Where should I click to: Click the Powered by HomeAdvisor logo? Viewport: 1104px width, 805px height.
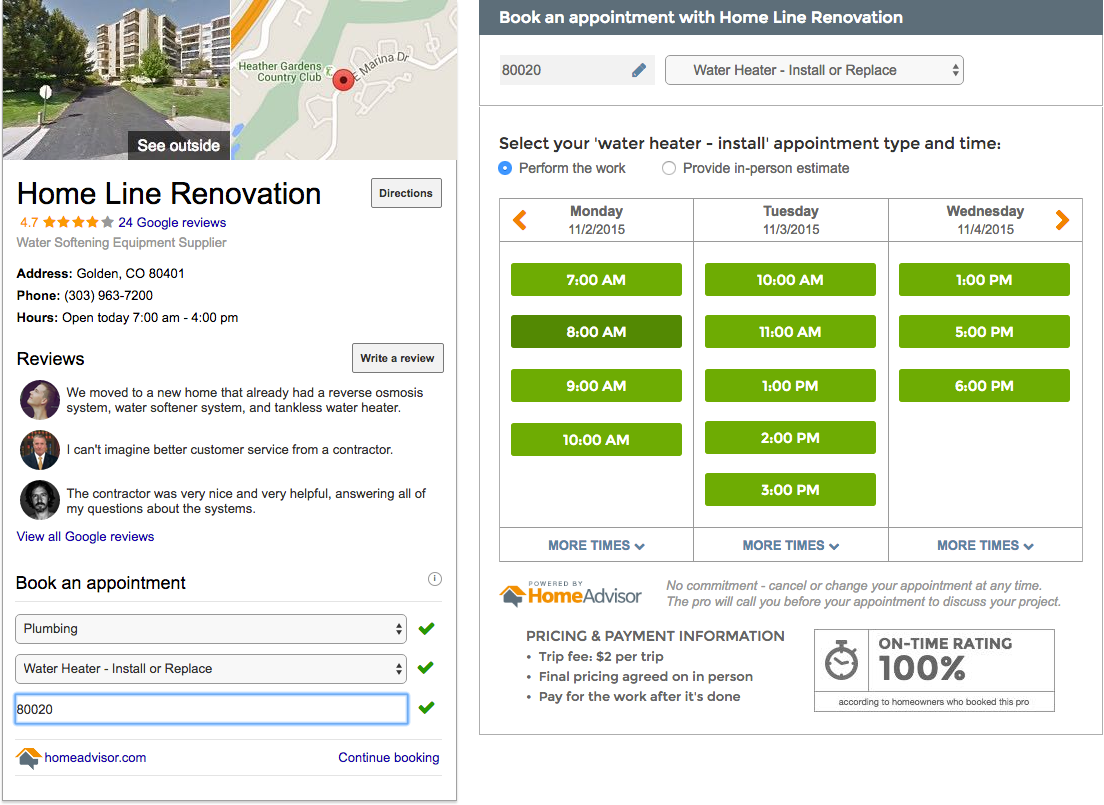[570, 594]
